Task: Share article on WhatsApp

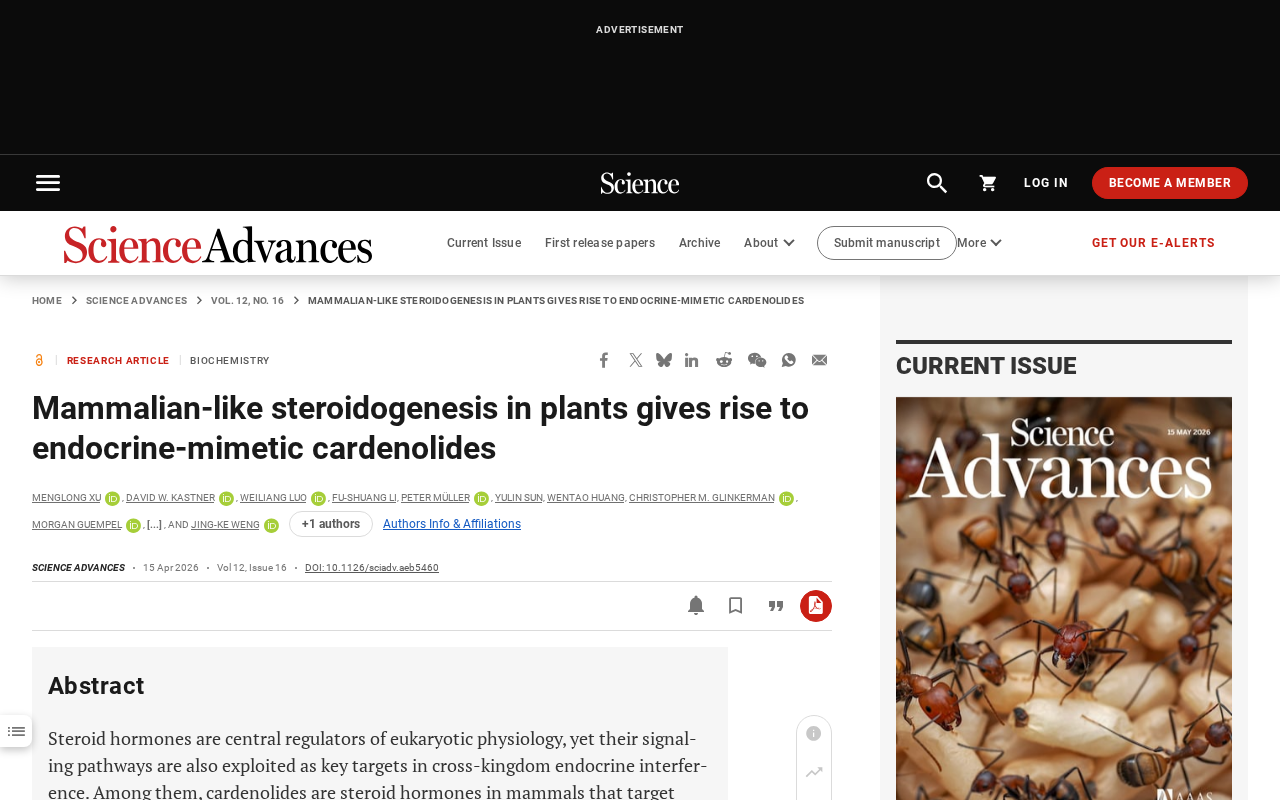Action: (789, 360)
